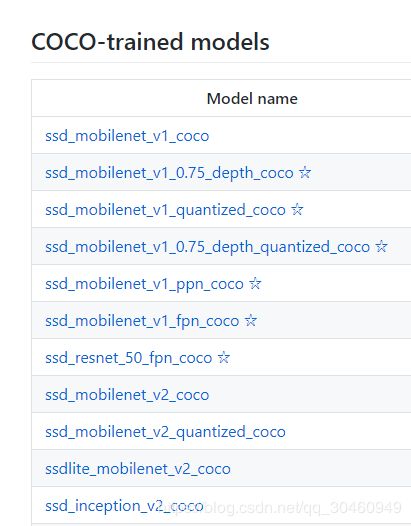Click star after ssd_mobilenet_v1_0.75_depth_quantized_coco
The height and width of the screenshot is (526, 411).
coord(381,247)
